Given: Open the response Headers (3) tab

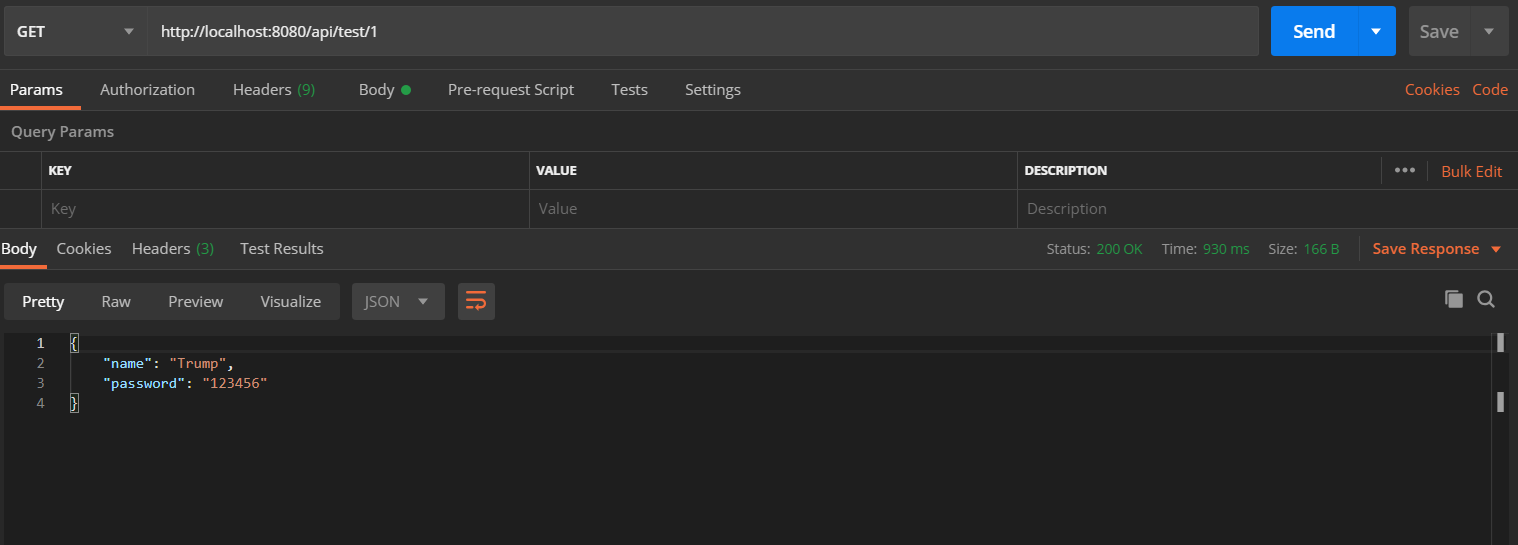Looking at the screenshot, I should [x=173, y=248].
